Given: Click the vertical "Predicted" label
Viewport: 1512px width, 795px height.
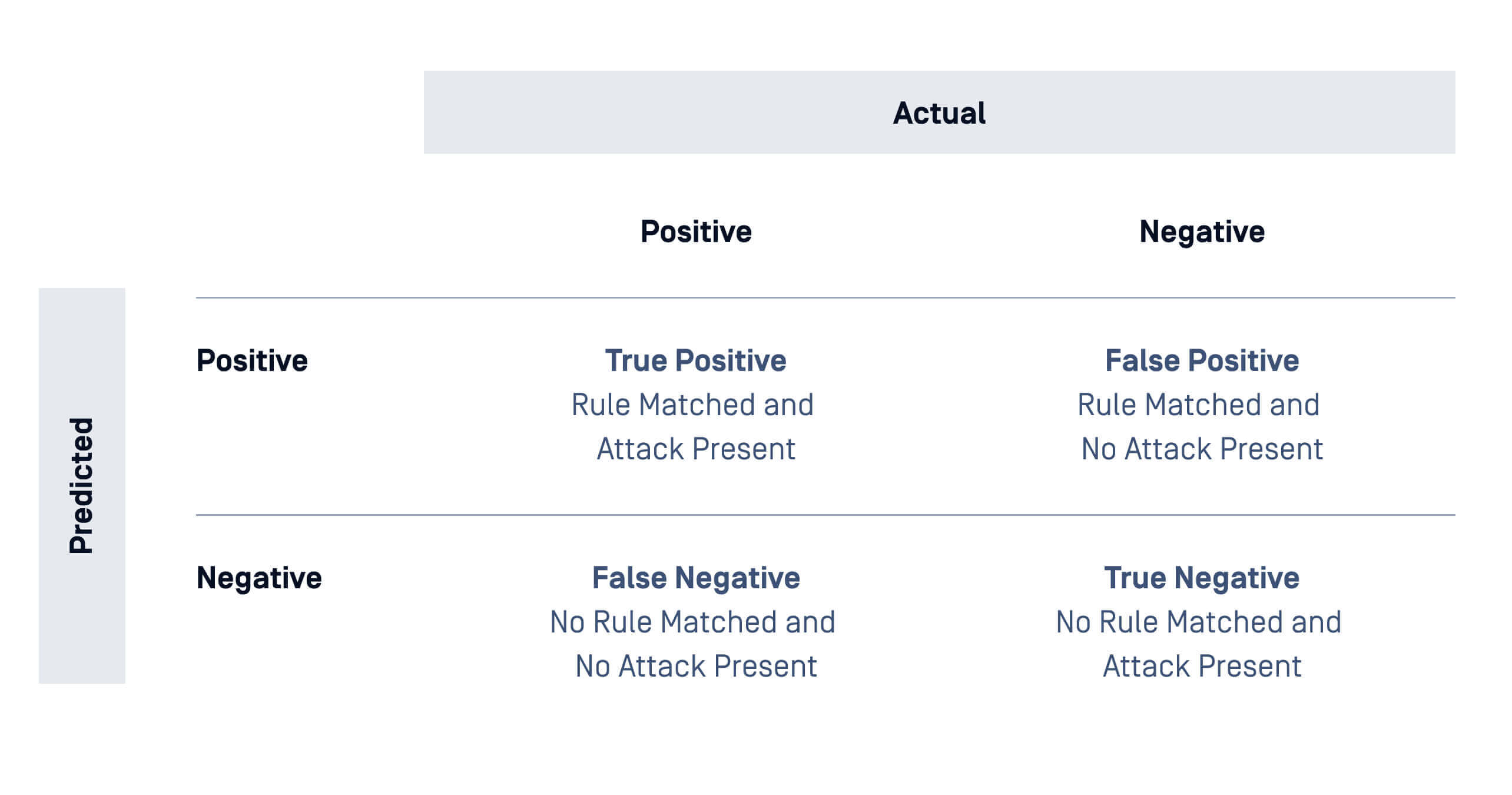Looking at the screenshot, I should tap(82, 485).
